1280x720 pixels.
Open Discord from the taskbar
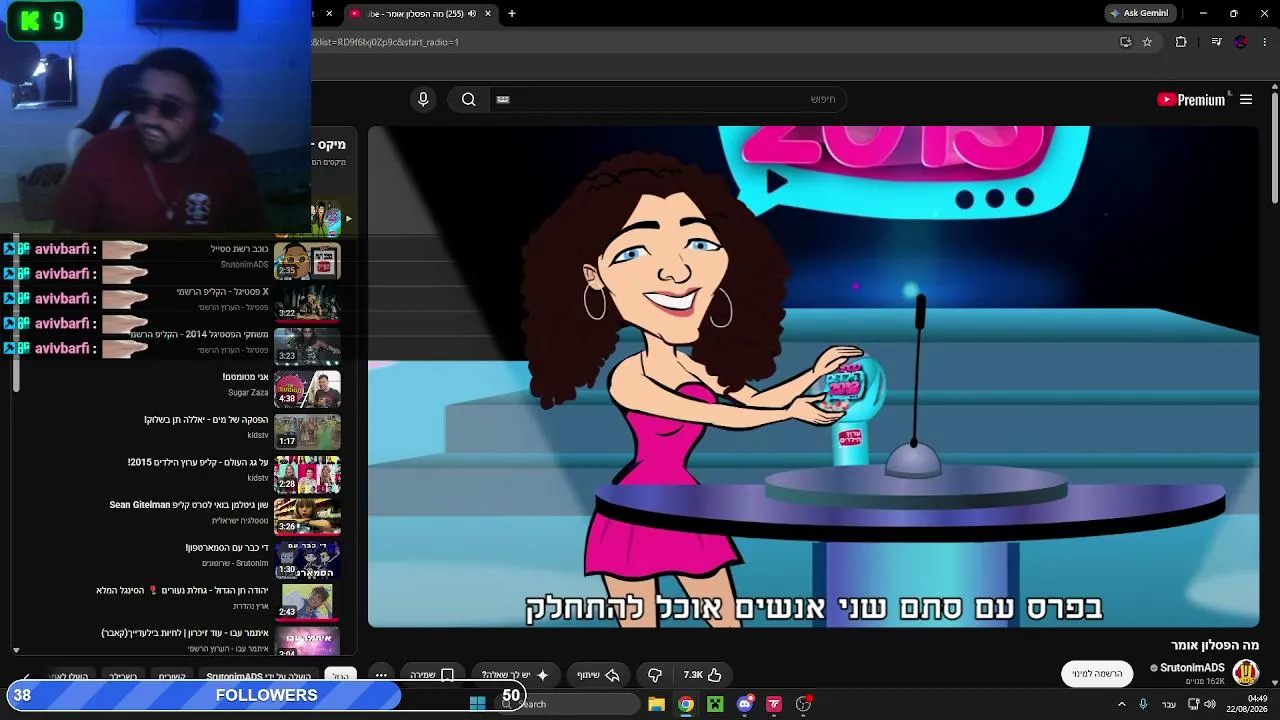tap(745, 704)
